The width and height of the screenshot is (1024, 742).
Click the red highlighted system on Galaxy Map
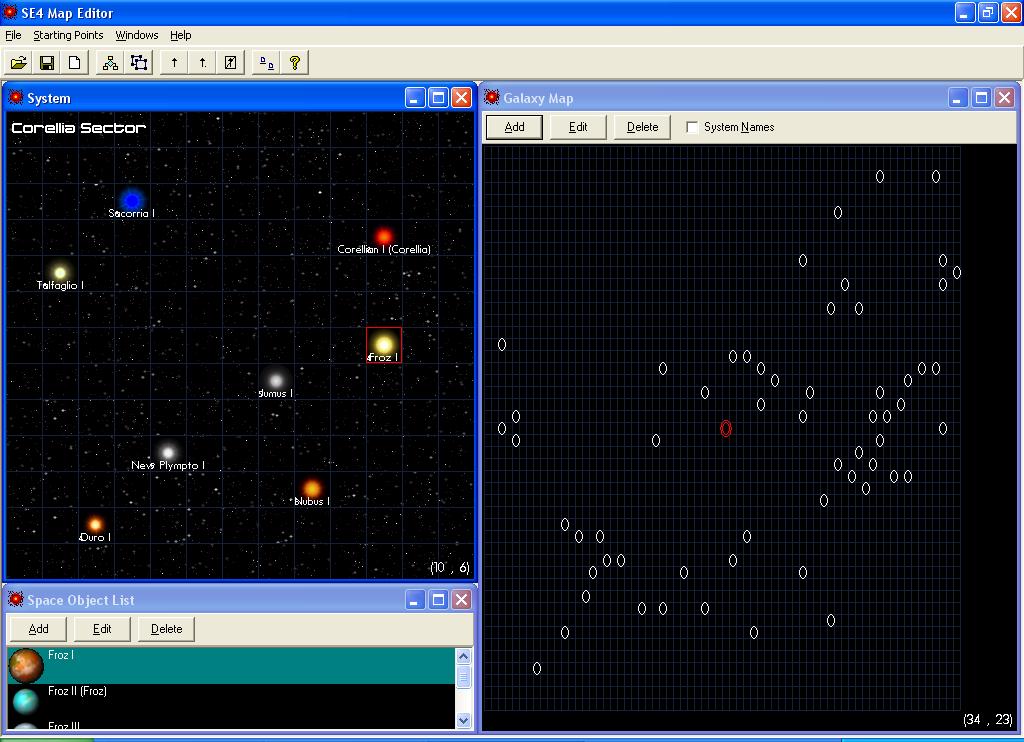(726, 428)
